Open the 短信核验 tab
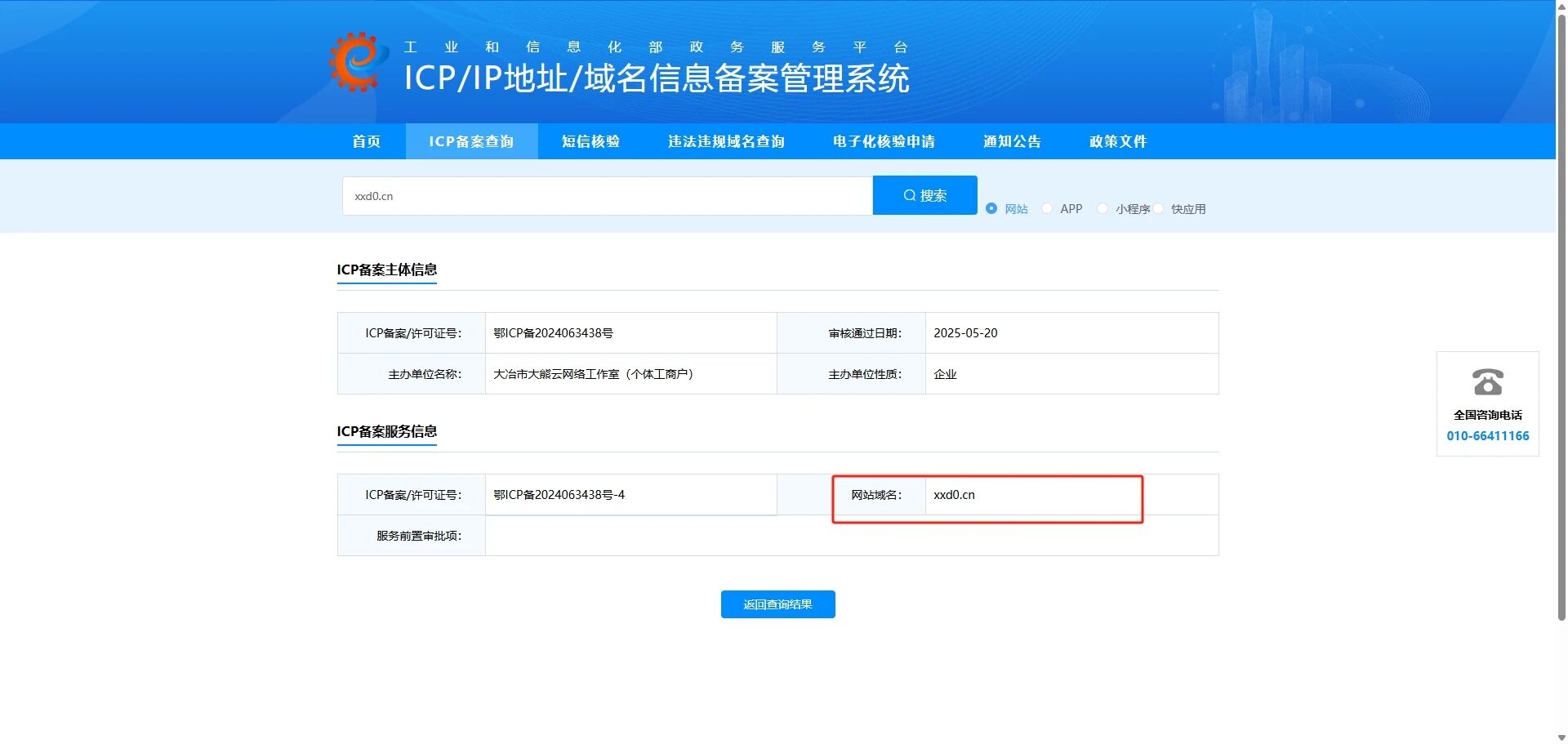 coord(590,141)
